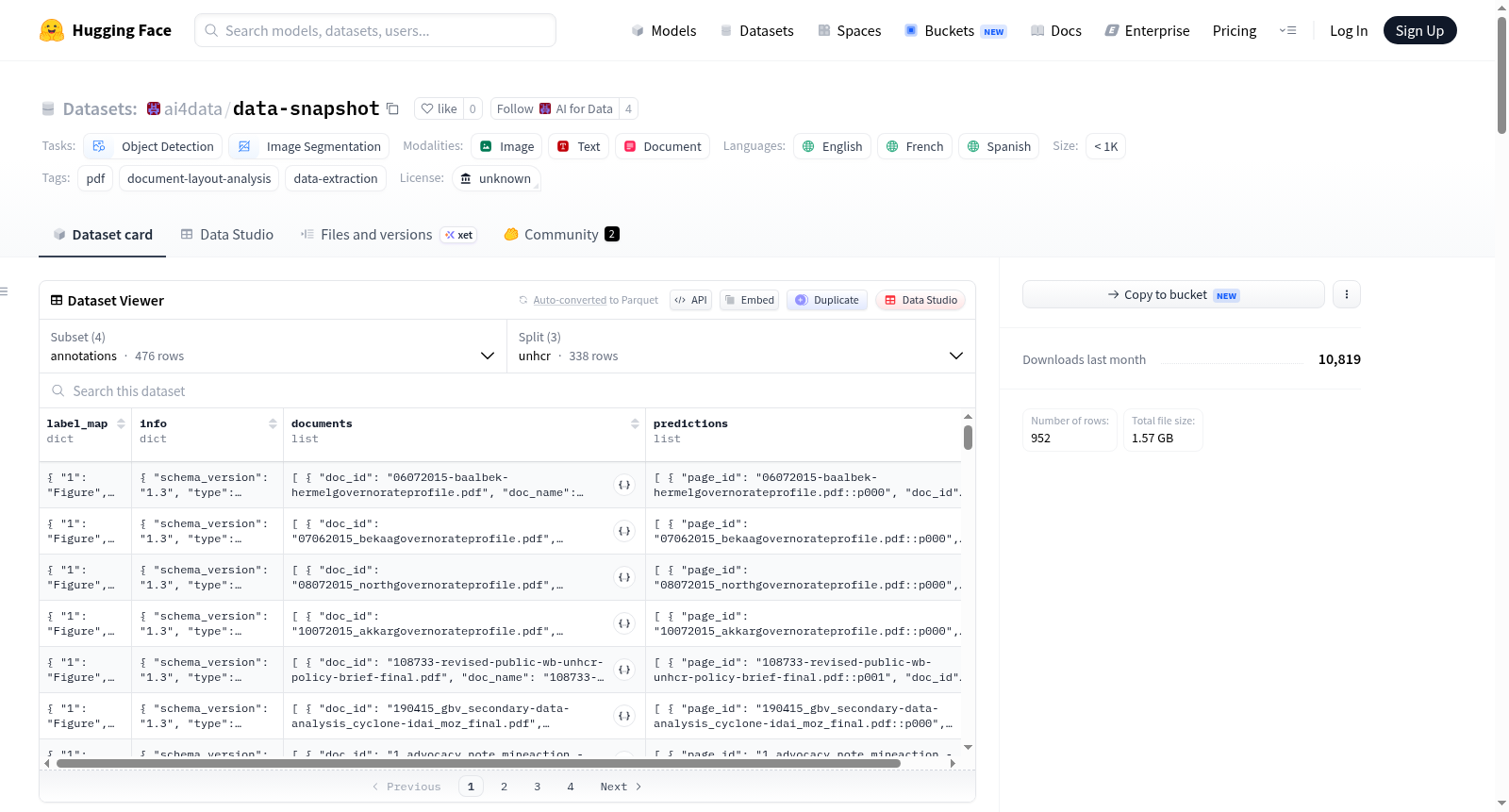
Task: Expand JSON for 190415_gbv documents cell
Action: click(624, 716)
